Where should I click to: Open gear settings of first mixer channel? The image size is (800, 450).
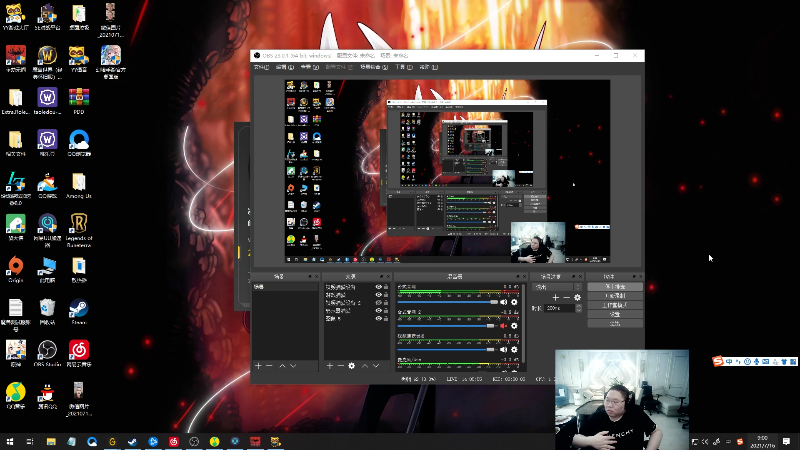point(514,302)
